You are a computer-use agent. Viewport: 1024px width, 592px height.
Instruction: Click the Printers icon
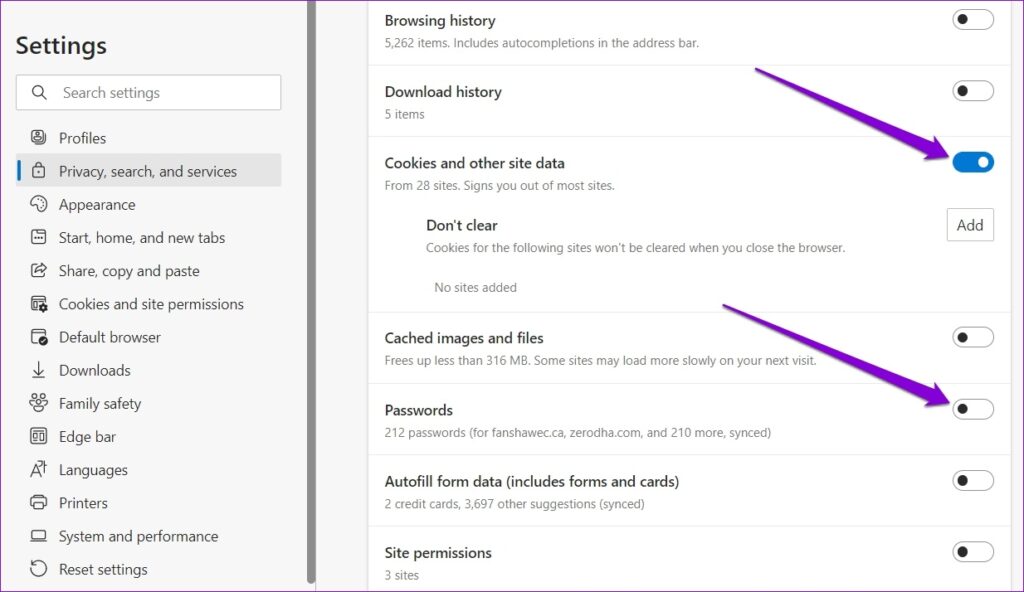tap(37, 502)
